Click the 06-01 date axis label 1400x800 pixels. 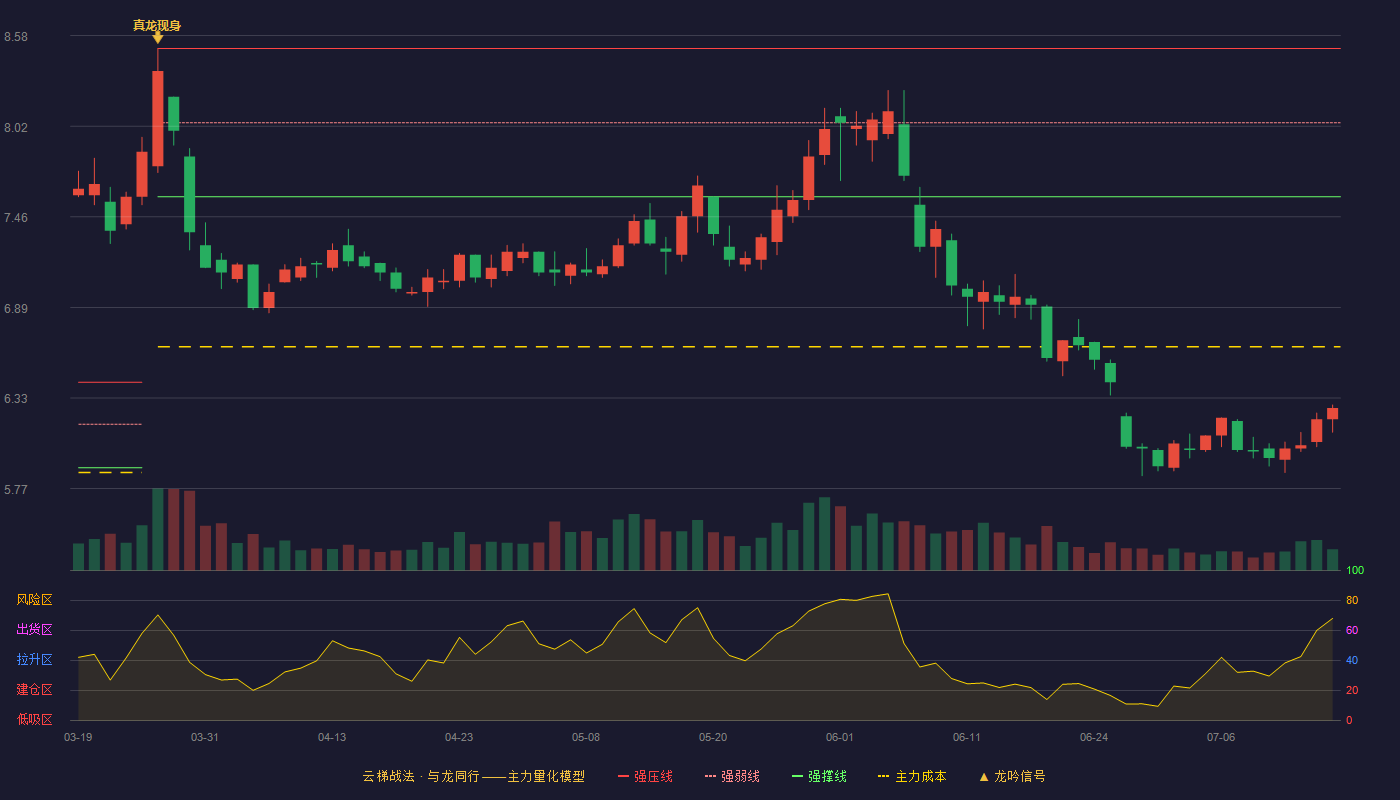pyautogui.click(x=840, y=737)
